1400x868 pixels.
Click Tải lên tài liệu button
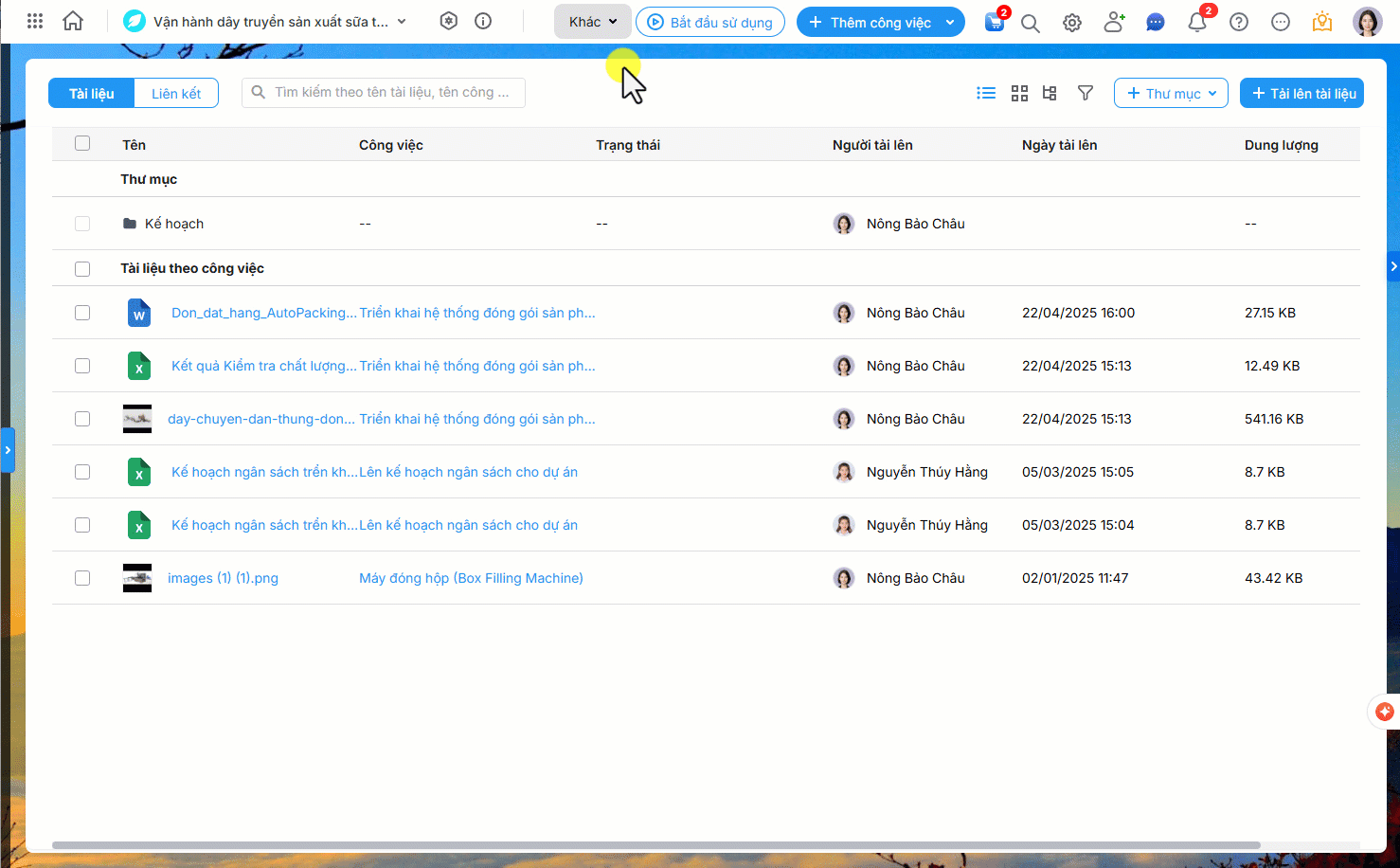click(x=1301, y=93)
